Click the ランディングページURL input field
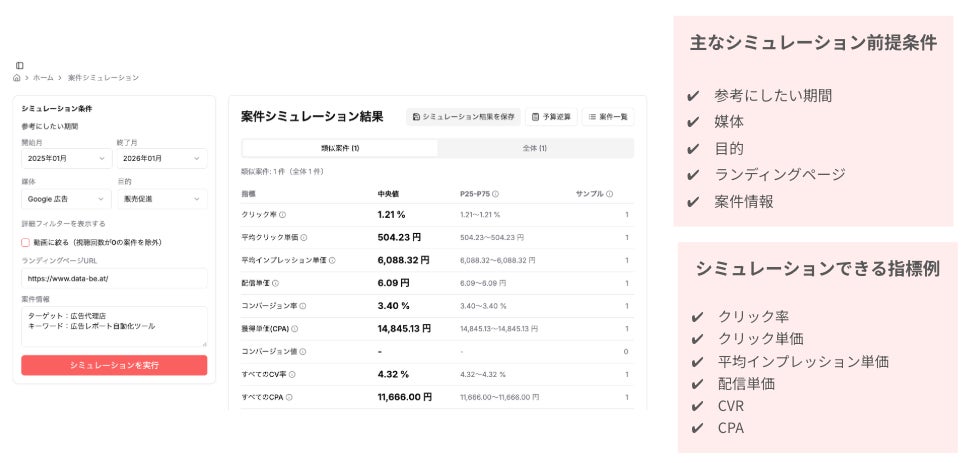 [114, 278]
